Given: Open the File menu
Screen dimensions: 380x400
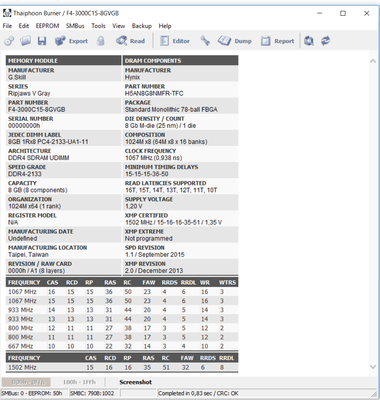Looking at the screenshot, I should (x=7, y=26).
